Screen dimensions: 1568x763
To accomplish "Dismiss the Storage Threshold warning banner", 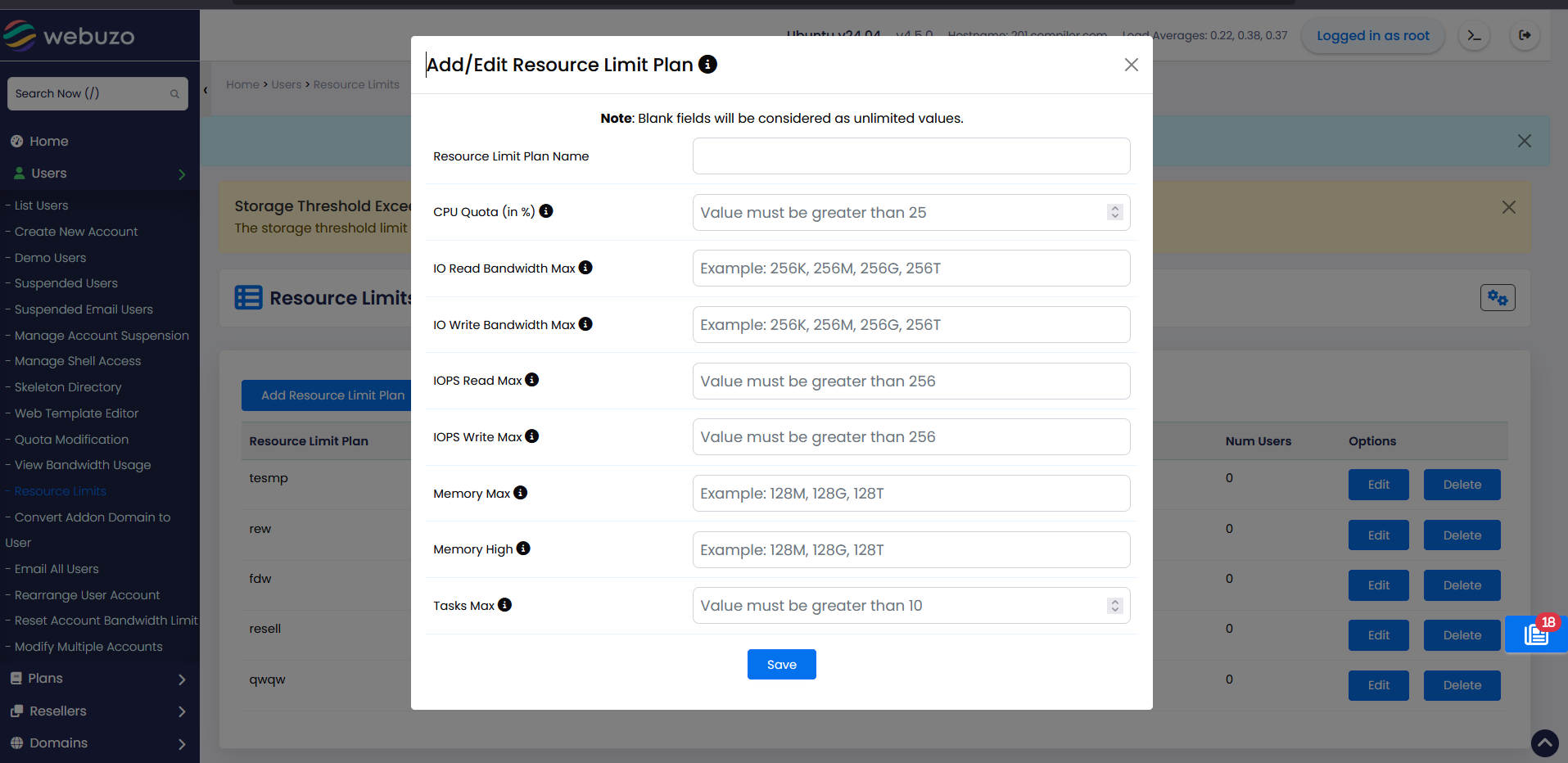I will point(1509,208).
